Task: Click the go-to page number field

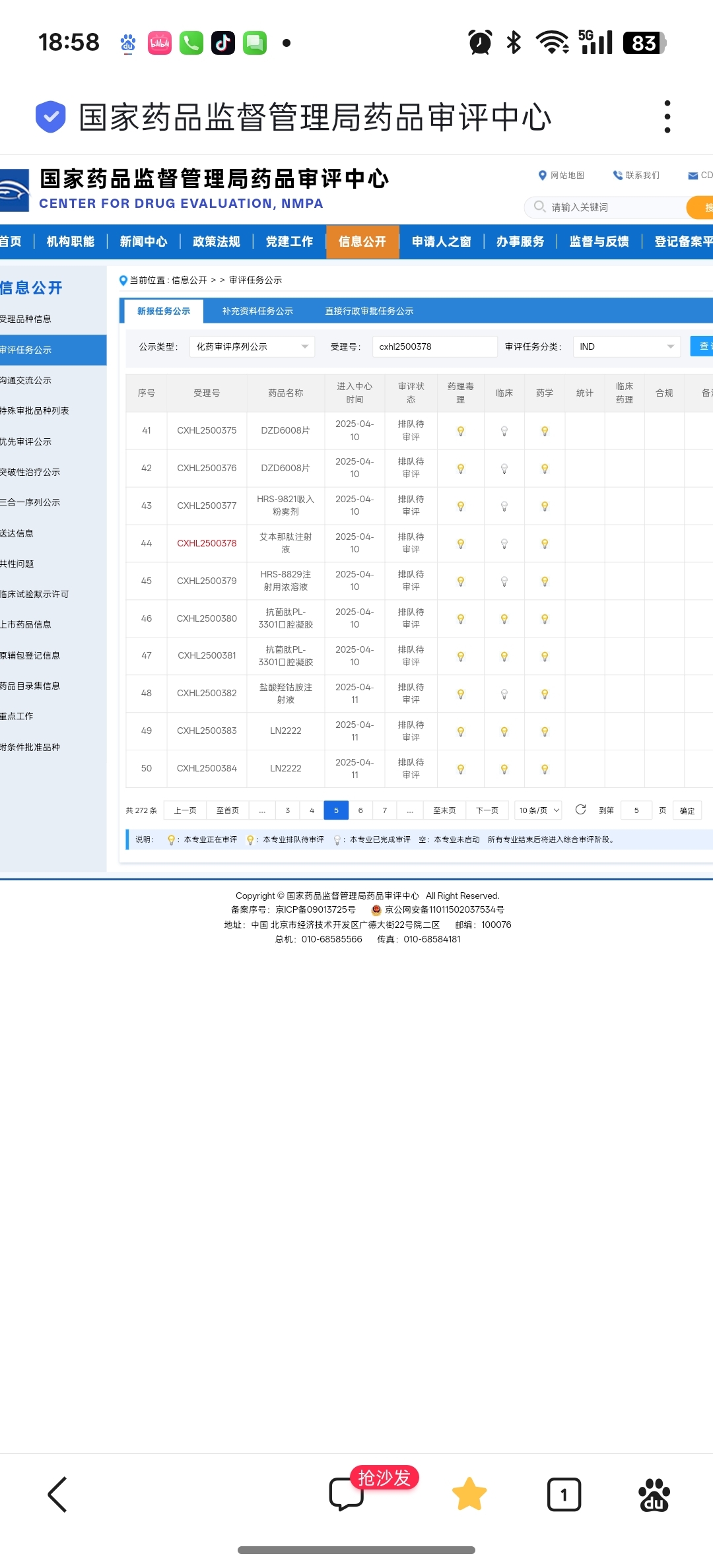Action: 636,810
